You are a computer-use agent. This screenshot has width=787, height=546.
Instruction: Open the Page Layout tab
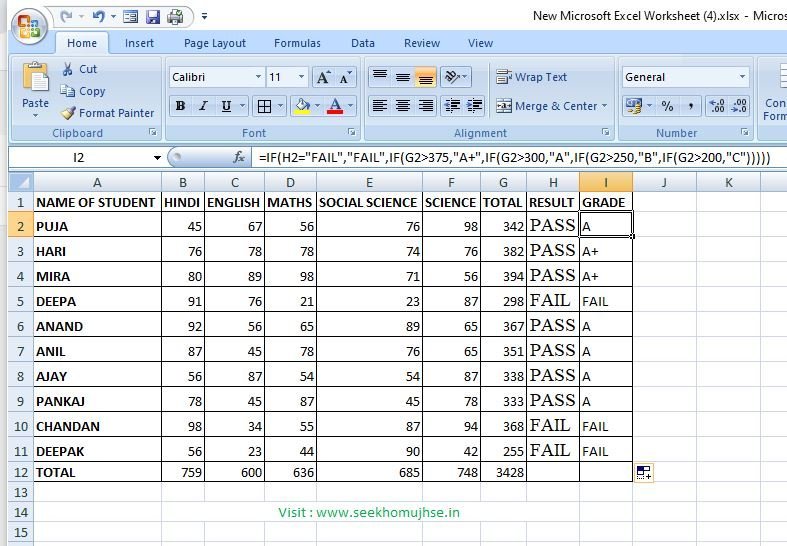(x=214, y=43)
